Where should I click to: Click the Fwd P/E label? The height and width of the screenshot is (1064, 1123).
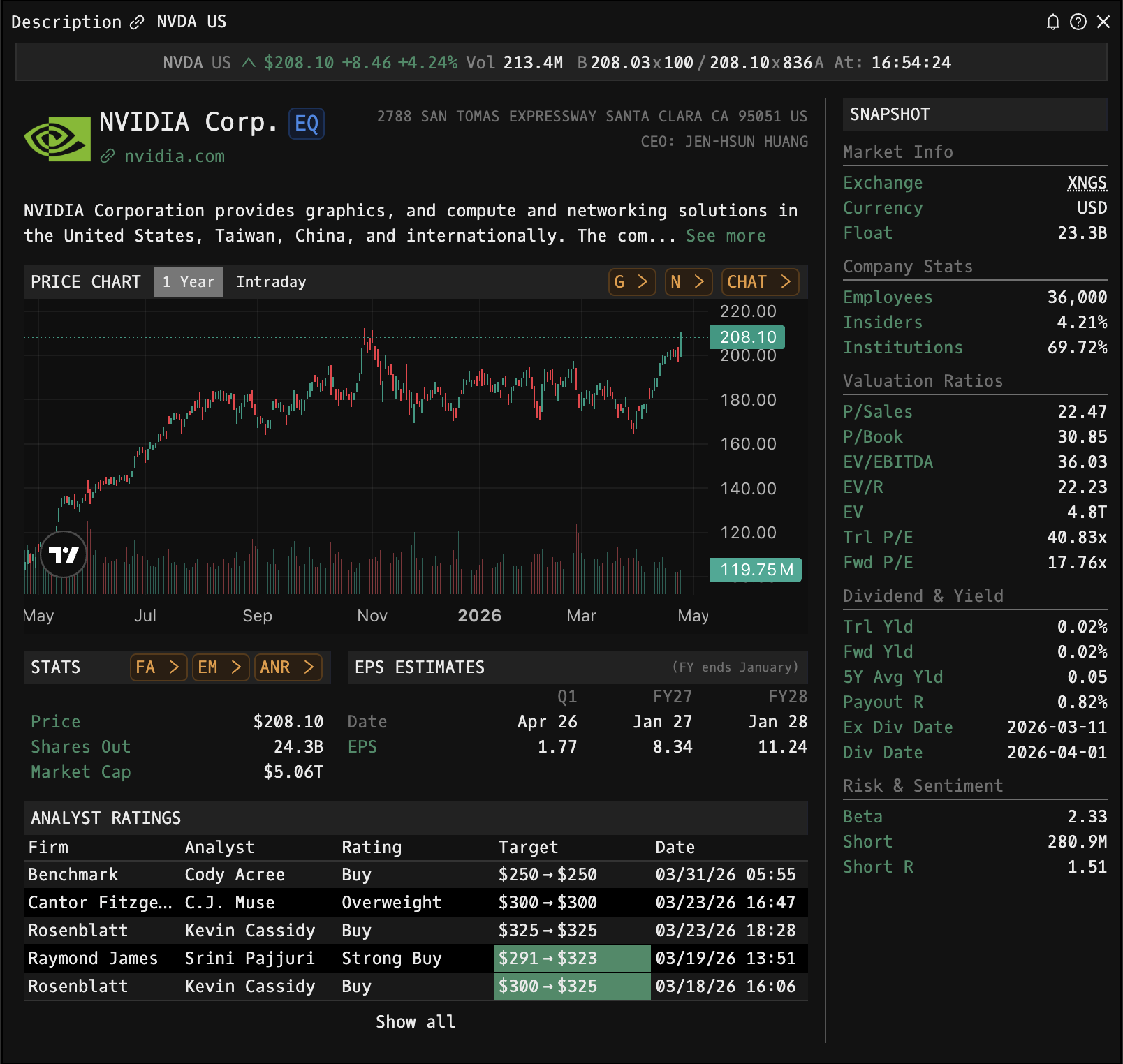pyautogui.click(x=879, y=563)
